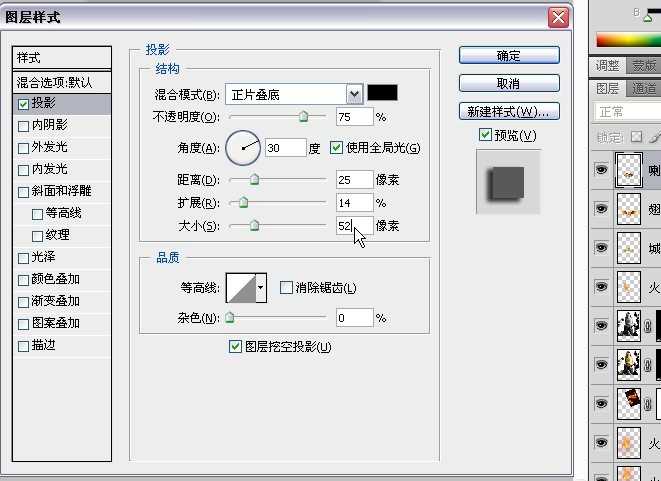The height and width of the screenshot is (481, 661).
Task: Pick a color from the spectrum ramp
Action: 628,40
